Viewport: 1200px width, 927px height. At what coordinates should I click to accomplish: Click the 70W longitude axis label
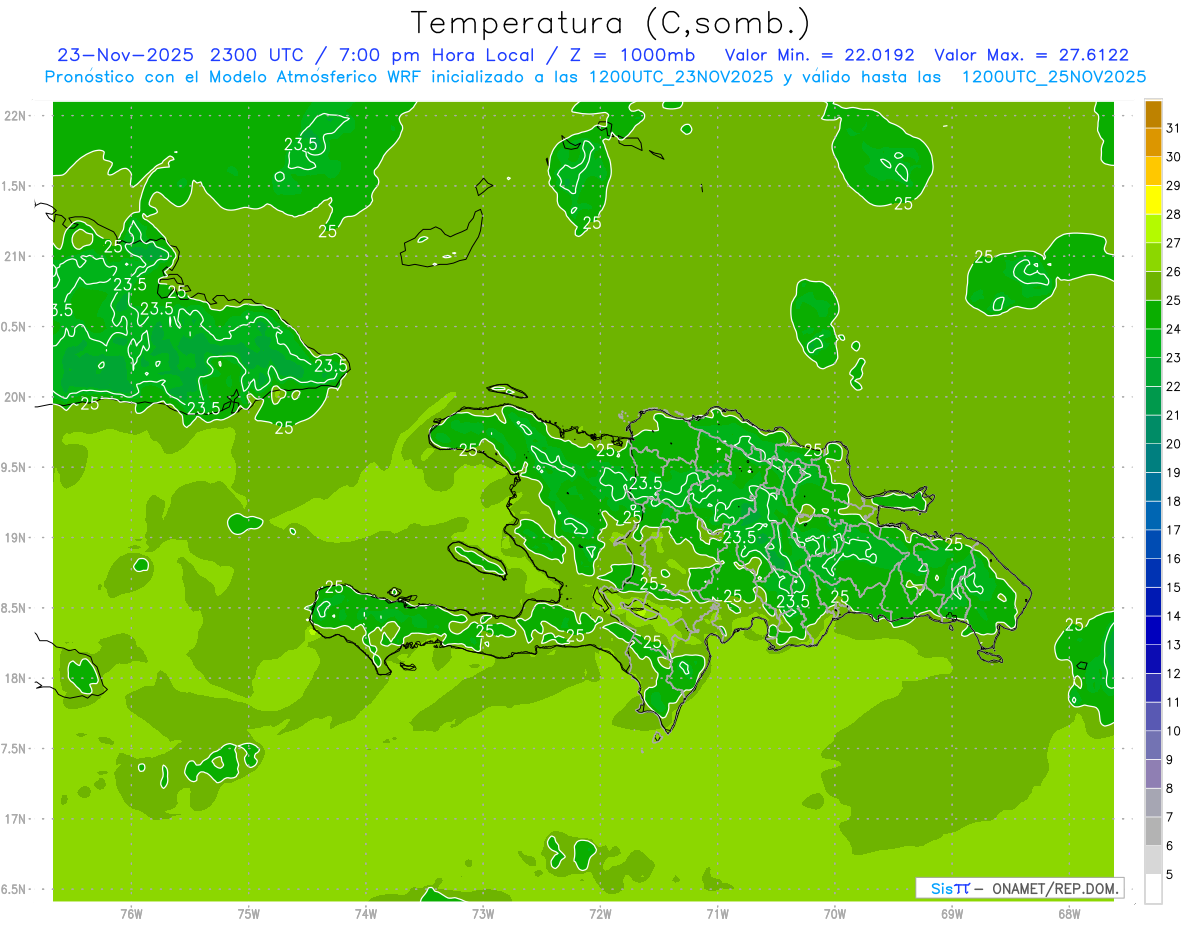[x=835, y=913]
